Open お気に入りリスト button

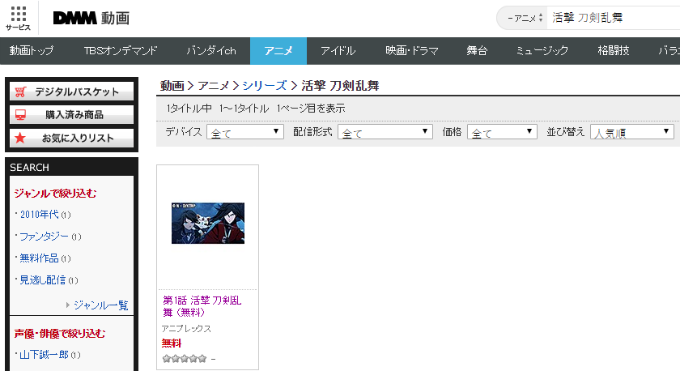[x=72, y=138]
